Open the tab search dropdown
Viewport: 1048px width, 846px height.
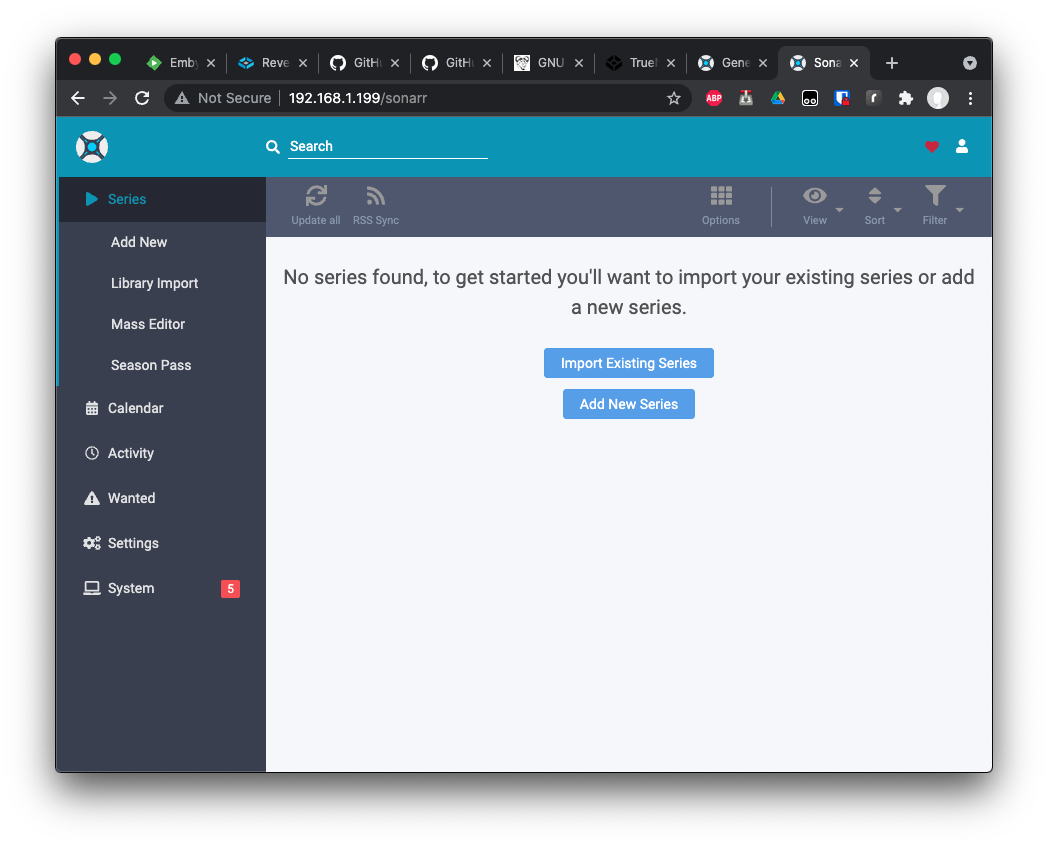(x=969, y=63)
